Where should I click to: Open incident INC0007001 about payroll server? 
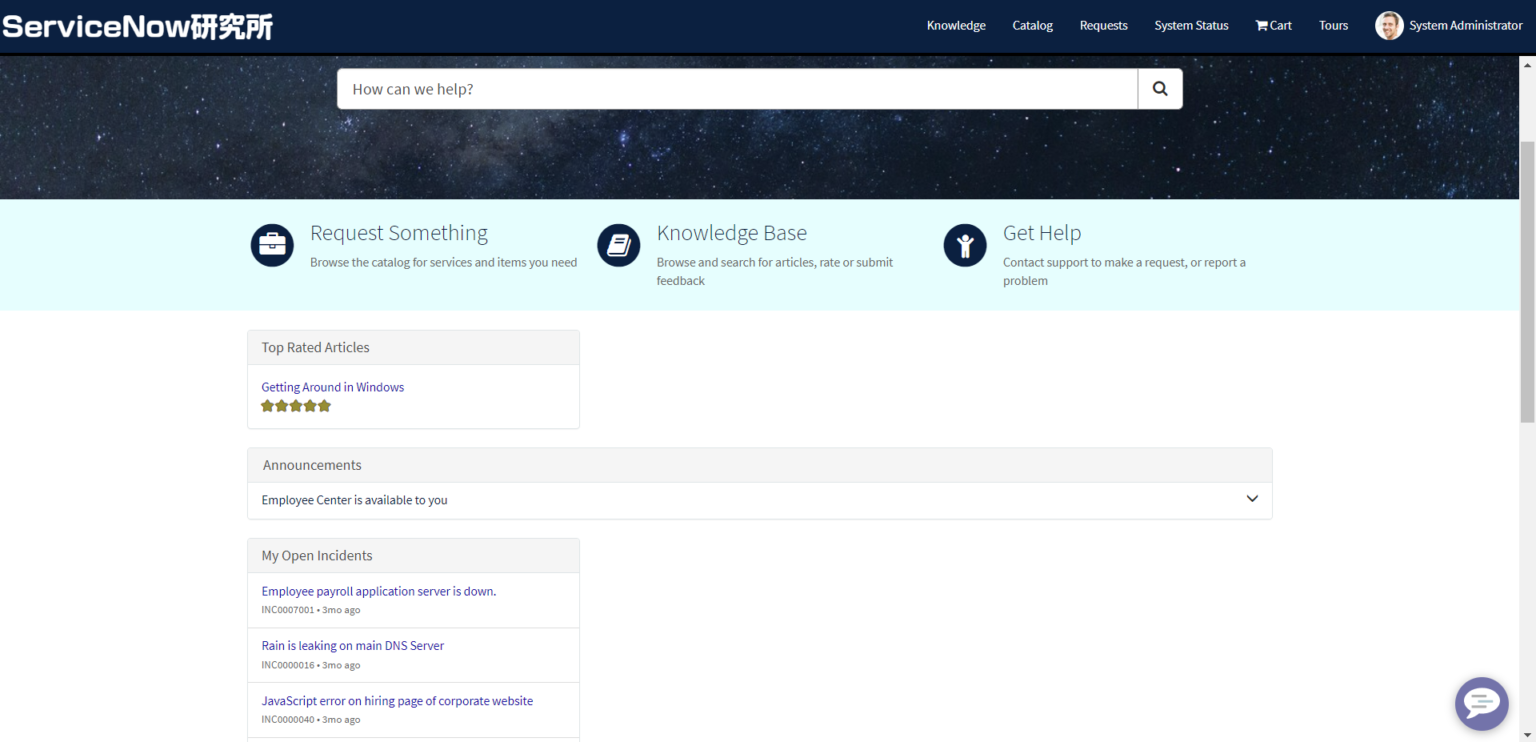[378, 590]
